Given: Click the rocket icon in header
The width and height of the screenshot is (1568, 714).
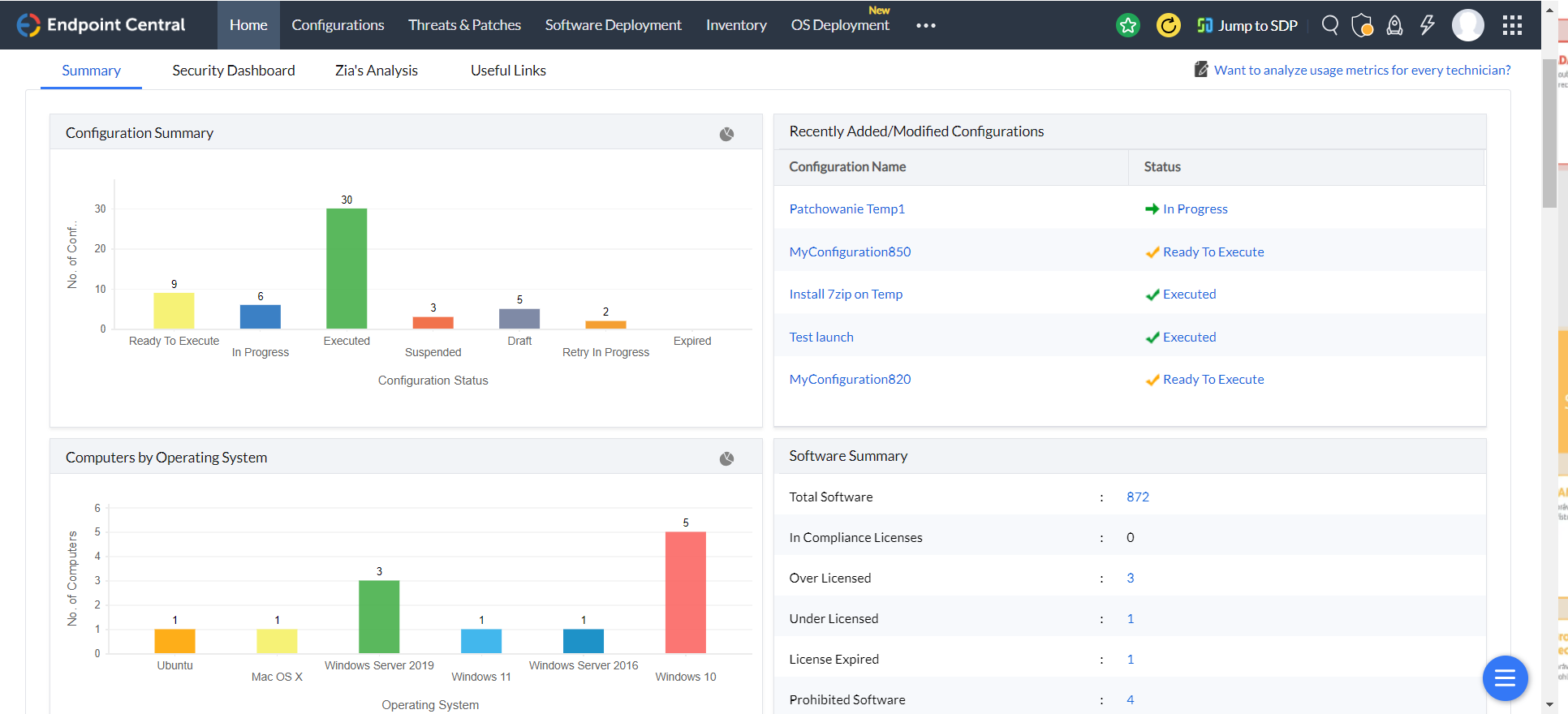Looking at the screenshot, I should coord(1394,25).
